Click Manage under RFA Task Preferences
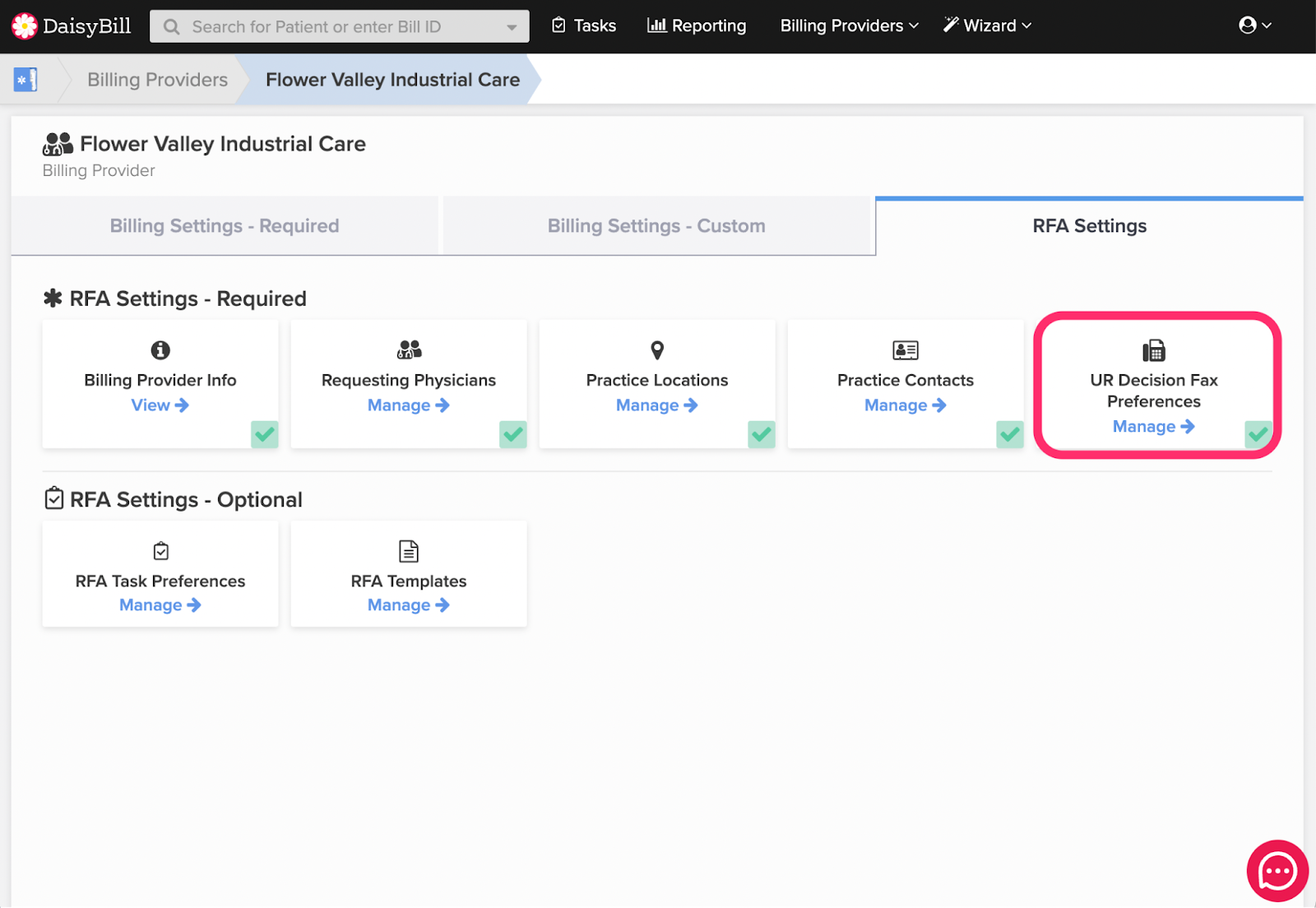This screenshot has height=908, width=1316. (160, 605)
